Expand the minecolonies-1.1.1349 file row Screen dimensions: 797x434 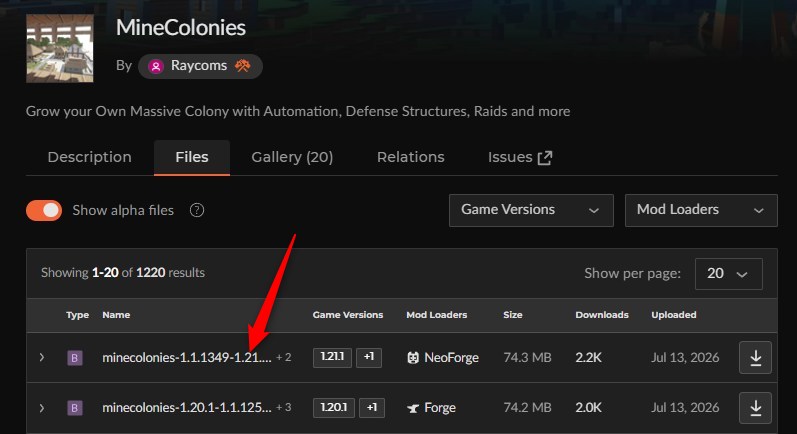pos(42,358)
